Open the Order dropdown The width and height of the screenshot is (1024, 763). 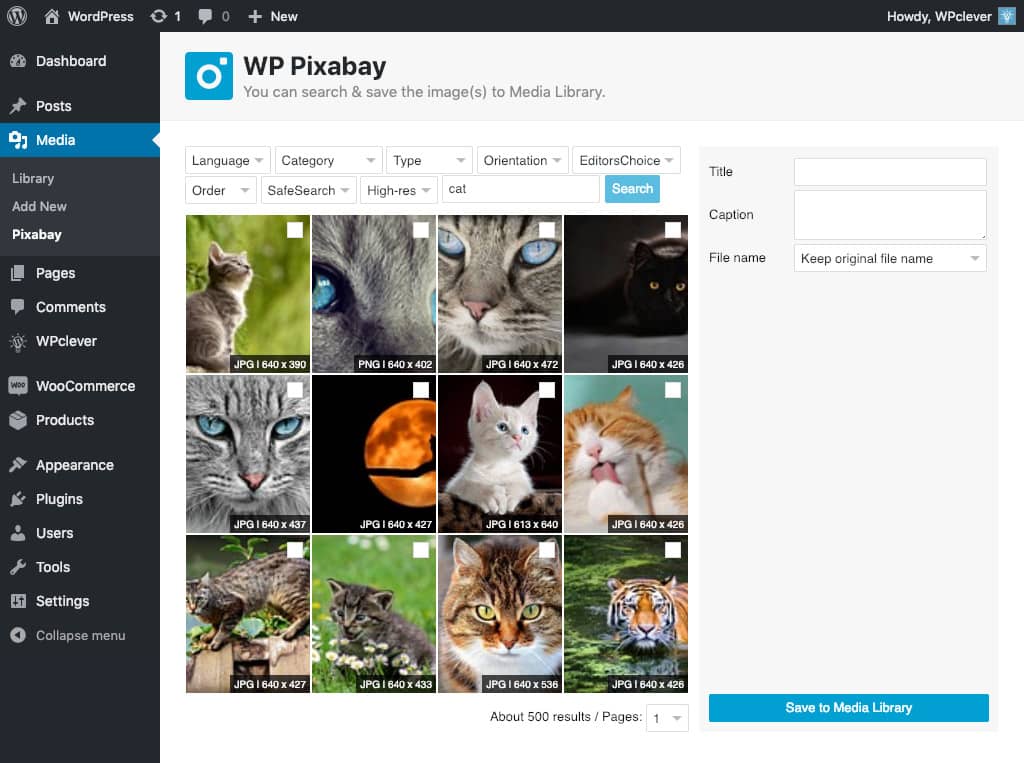[x=221, y=190]
